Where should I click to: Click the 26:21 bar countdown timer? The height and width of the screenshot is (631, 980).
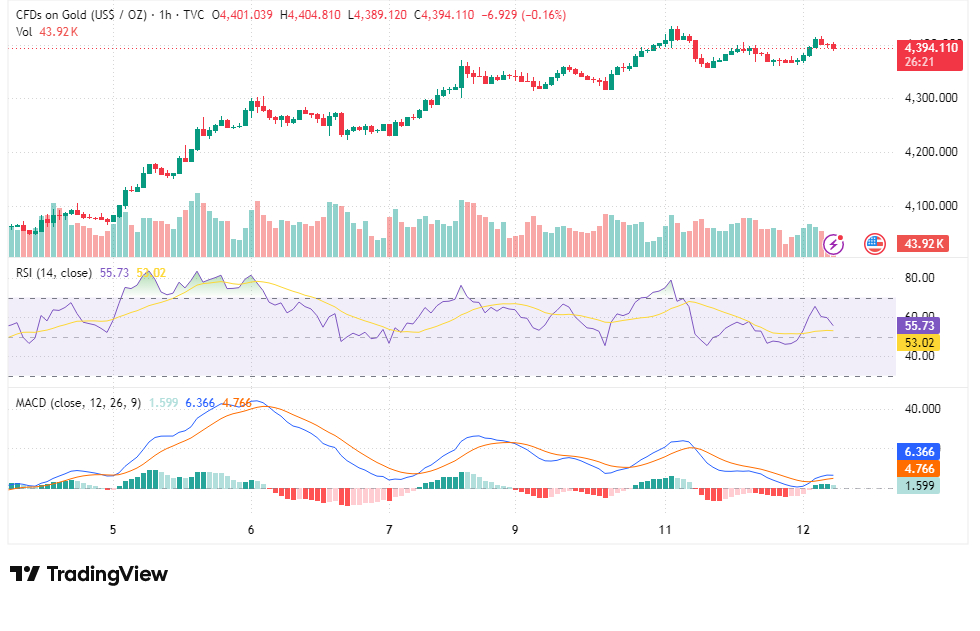point(919,62)
